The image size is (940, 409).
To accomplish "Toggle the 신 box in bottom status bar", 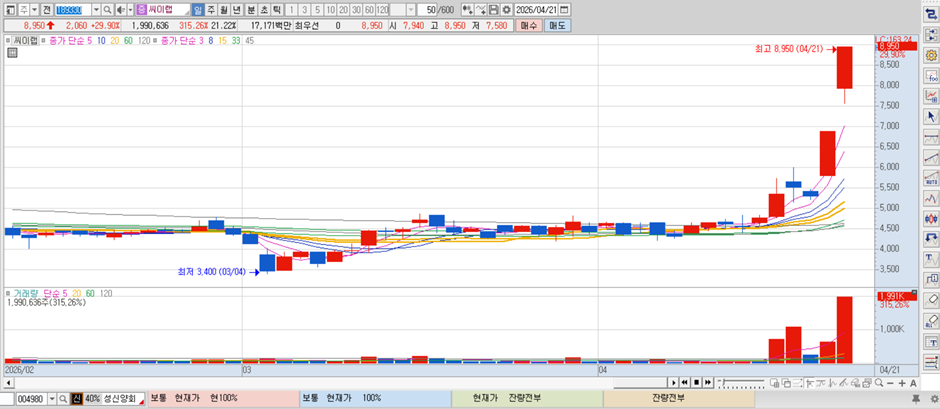I will pos(77,399).
